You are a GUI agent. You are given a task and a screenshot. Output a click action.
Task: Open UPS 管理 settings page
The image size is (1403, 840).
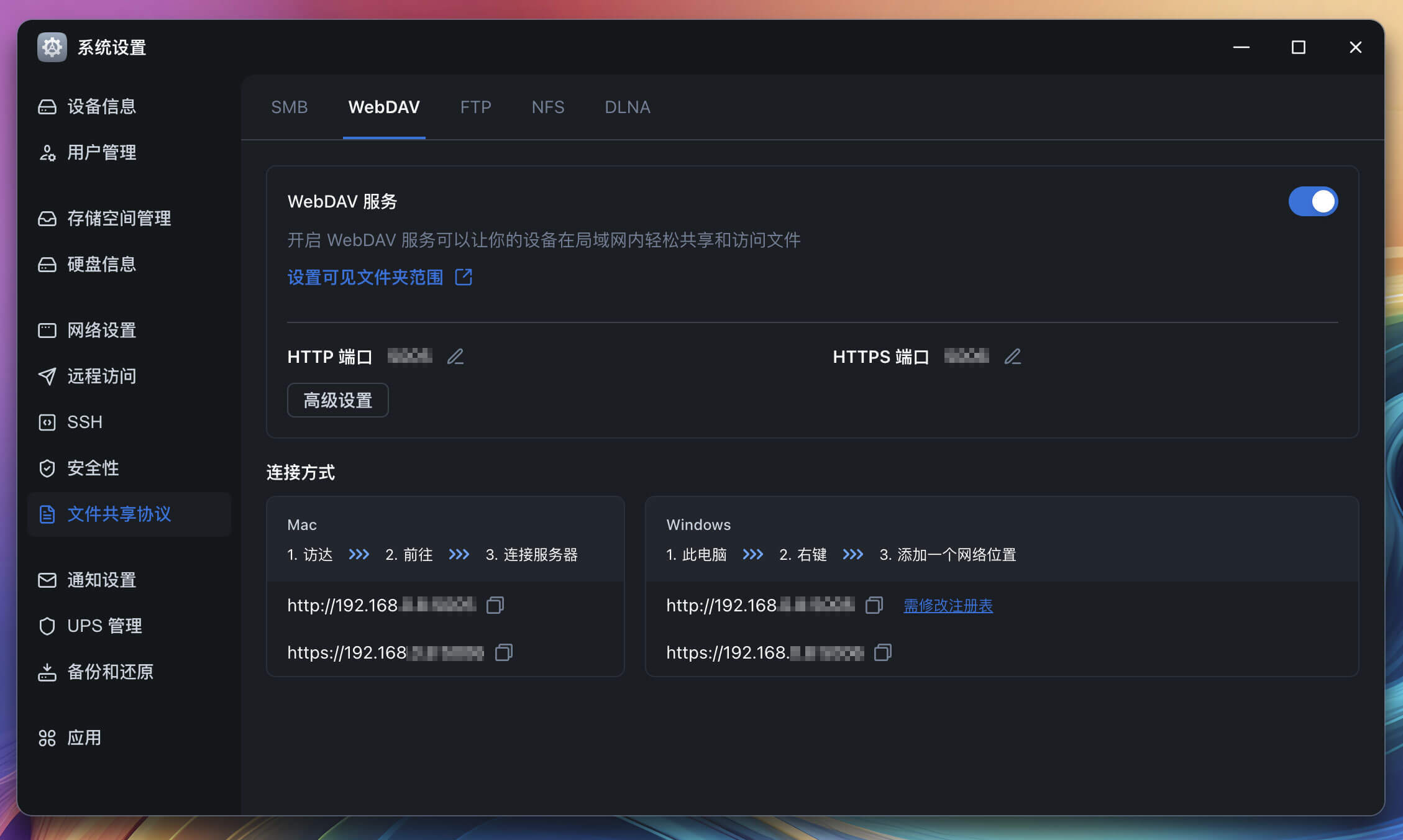[x=104, y=626]
